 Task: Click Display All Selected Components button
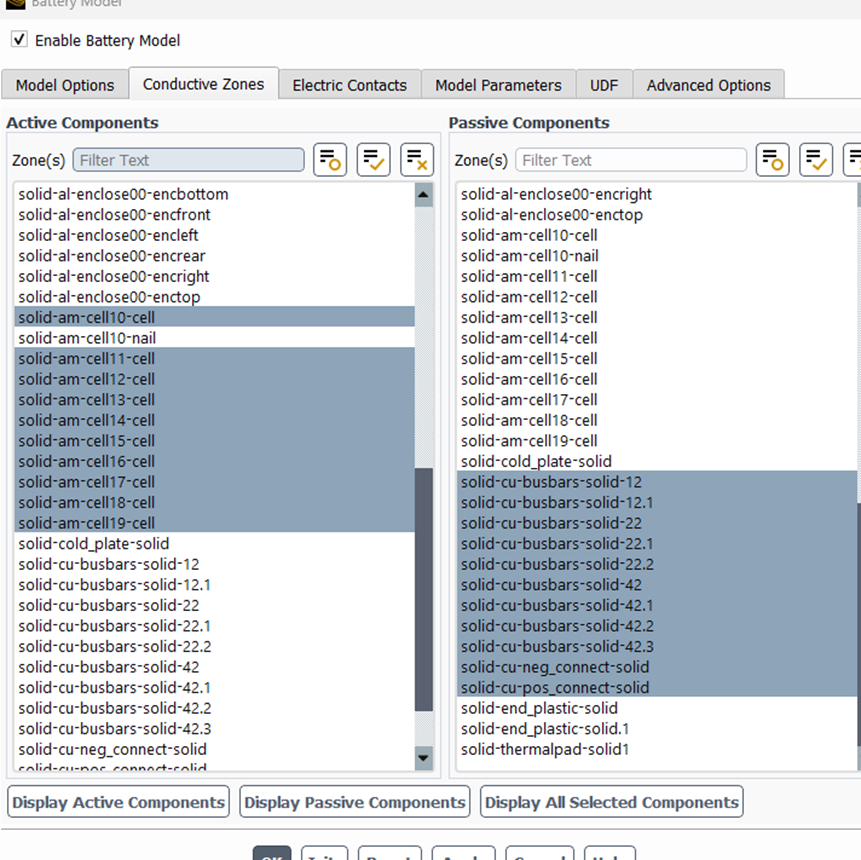[611, 802]
